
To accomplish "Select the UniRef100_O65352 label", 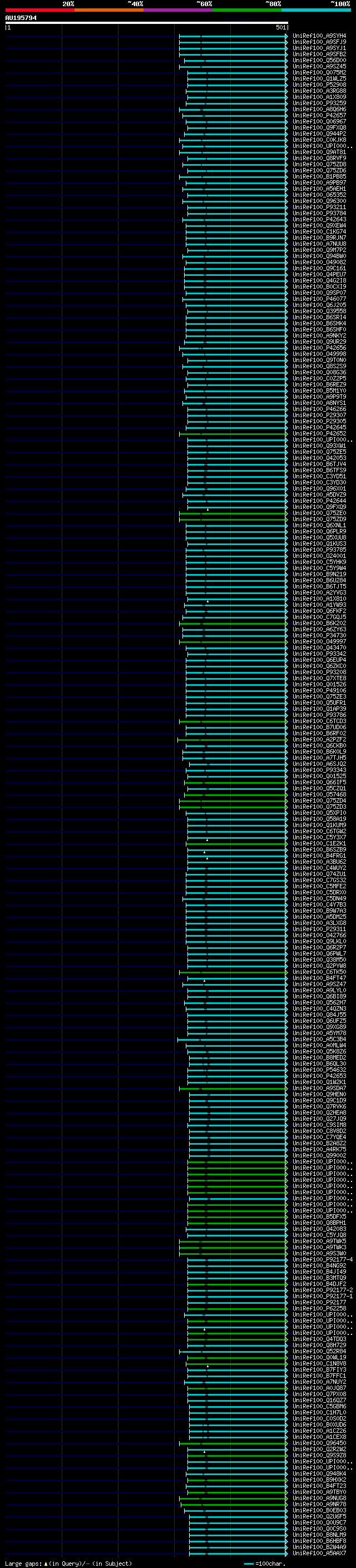I will tap(319, 195).
